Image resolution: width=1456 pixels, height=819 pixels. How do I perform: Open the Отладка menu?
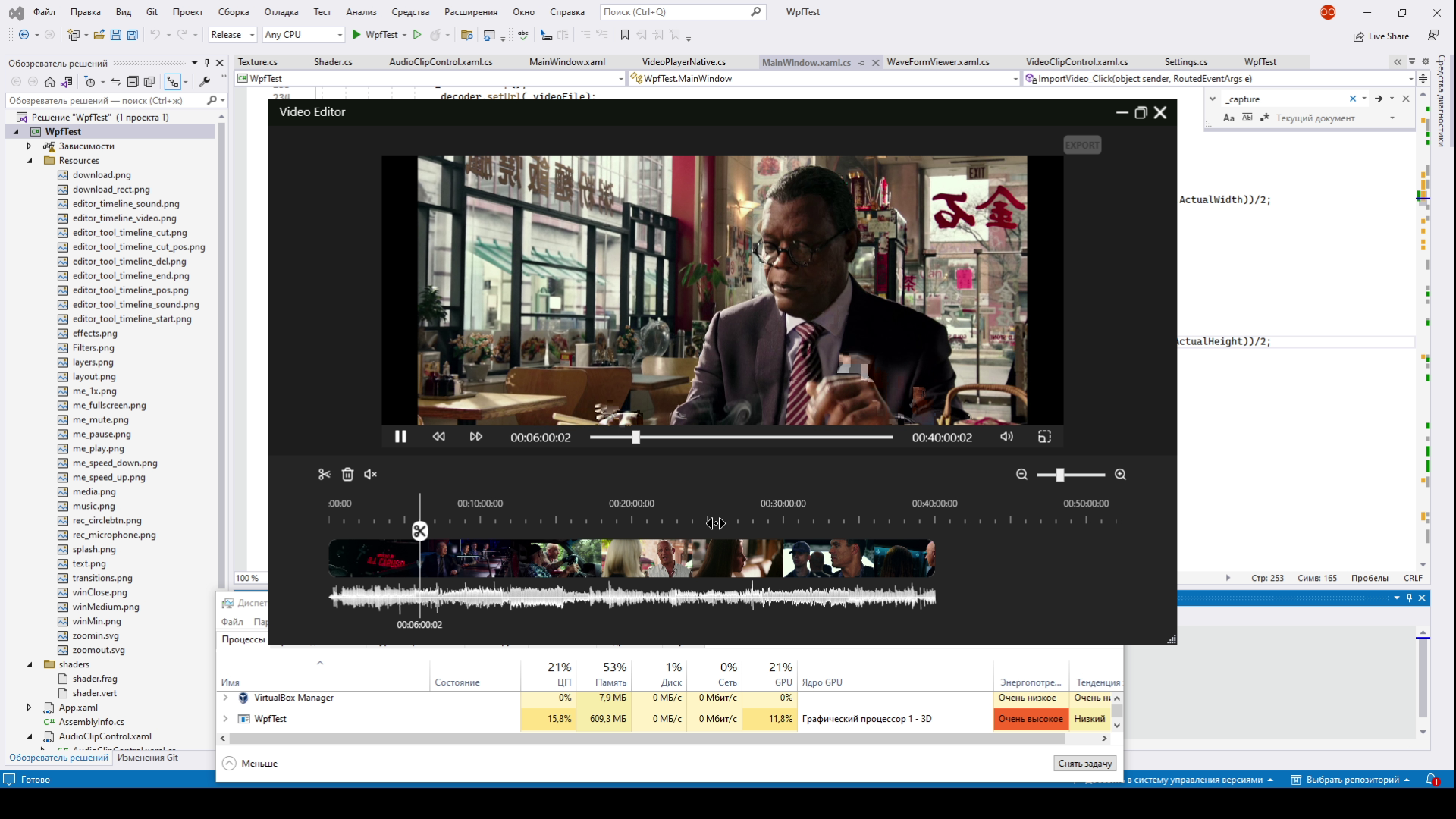coord(281,12)
